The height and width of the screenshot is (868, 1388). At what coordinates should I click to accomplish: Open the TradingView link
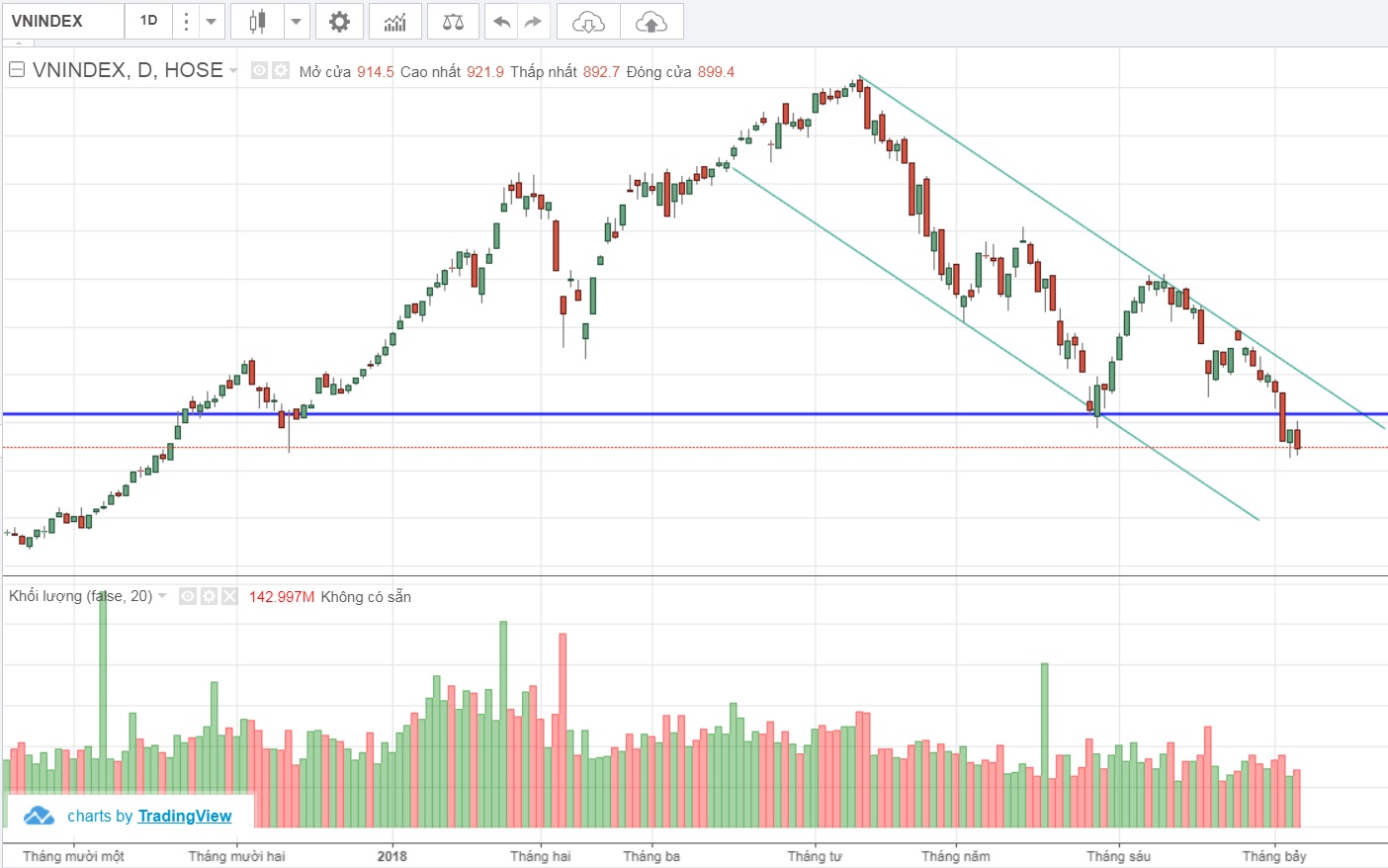click(185, 816)
